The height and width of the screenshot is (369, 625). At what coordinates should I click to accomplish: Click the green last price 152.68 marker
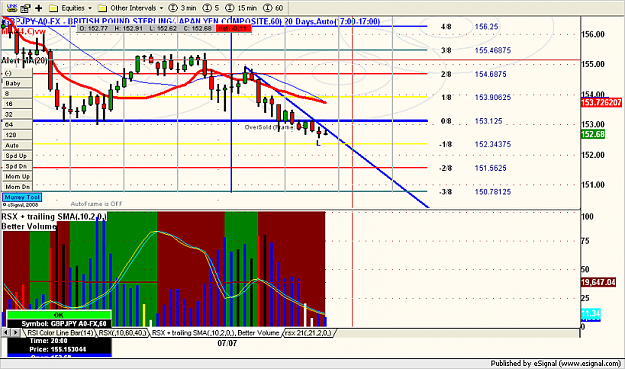(593, 134)
